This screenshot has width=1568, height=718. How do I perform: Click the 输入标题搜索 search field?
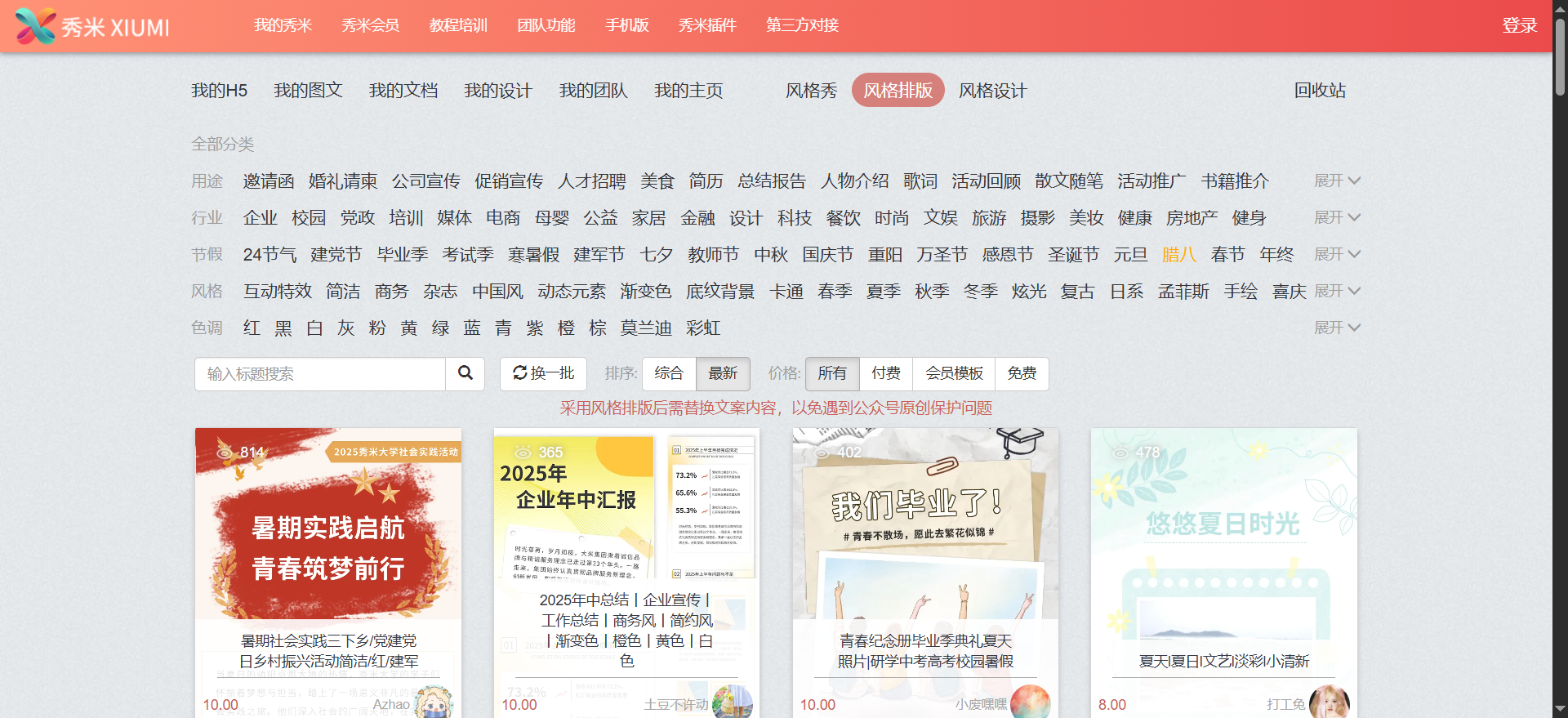(320, 373)
